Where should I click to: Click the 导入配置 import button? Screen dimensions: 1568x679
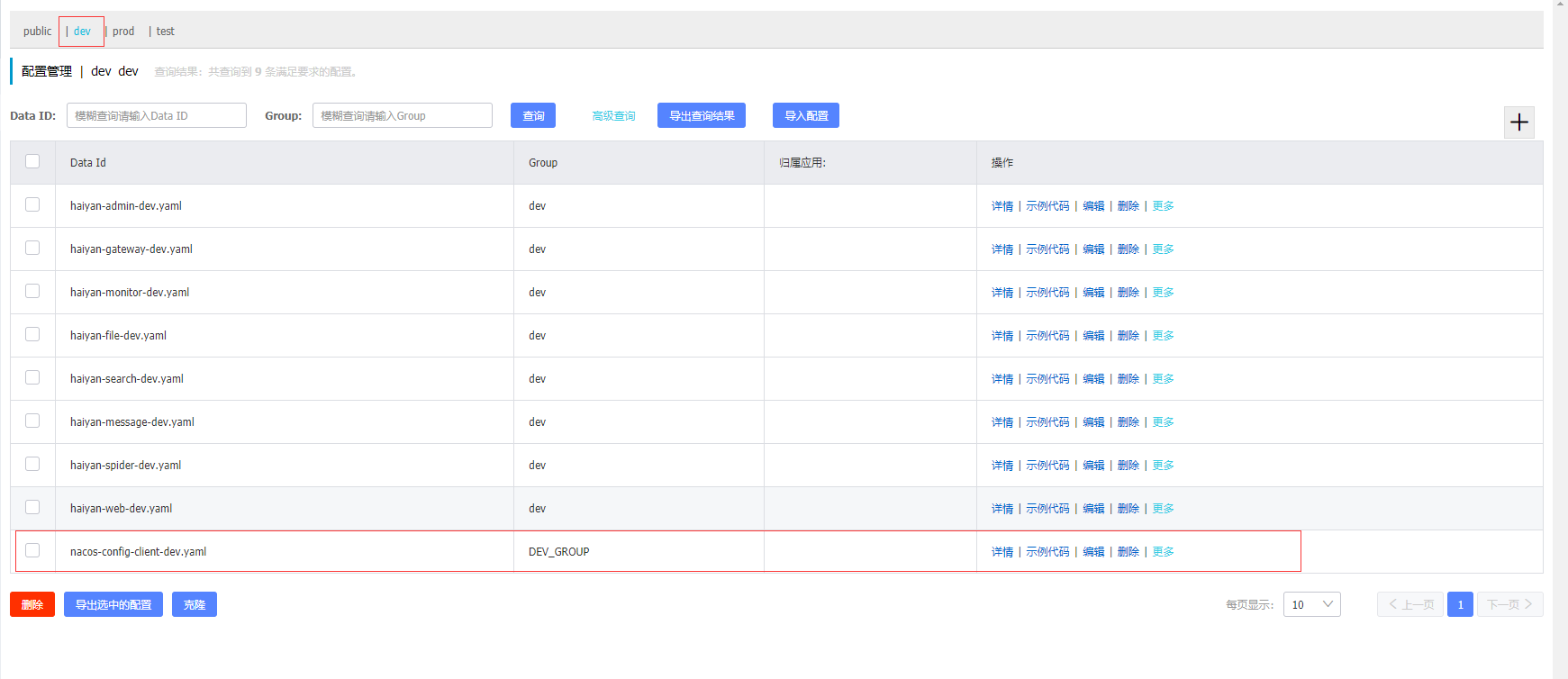coord(806,115)
